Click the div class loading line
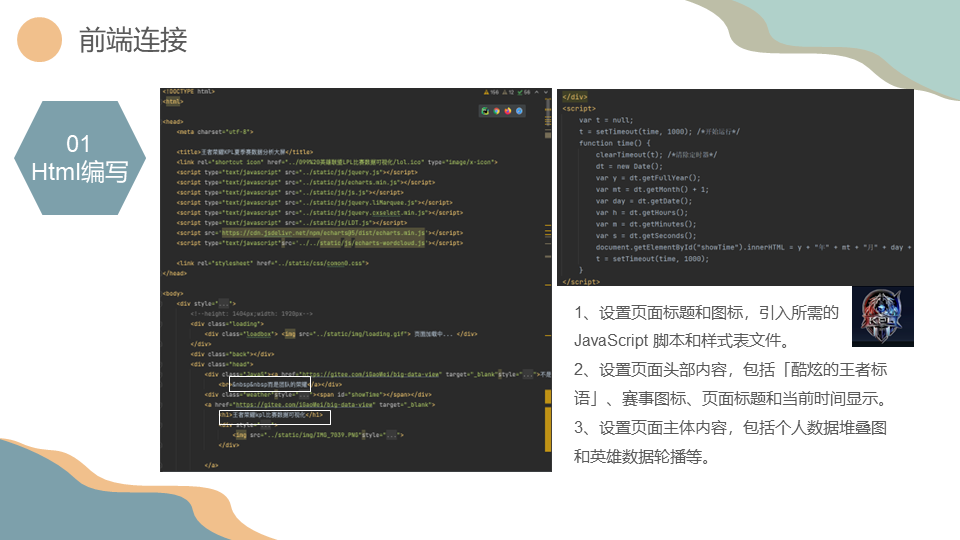Viewport: 960px width, 540px height. point(227,324)
